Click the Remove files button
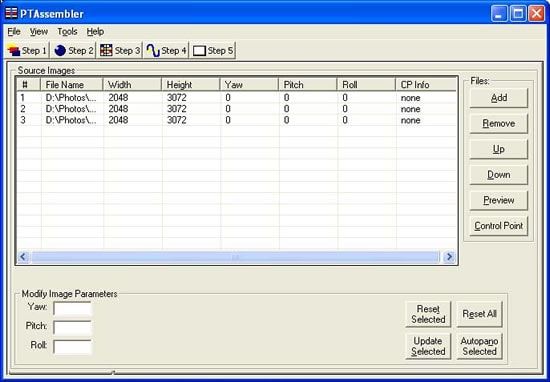 click(498, 123)
